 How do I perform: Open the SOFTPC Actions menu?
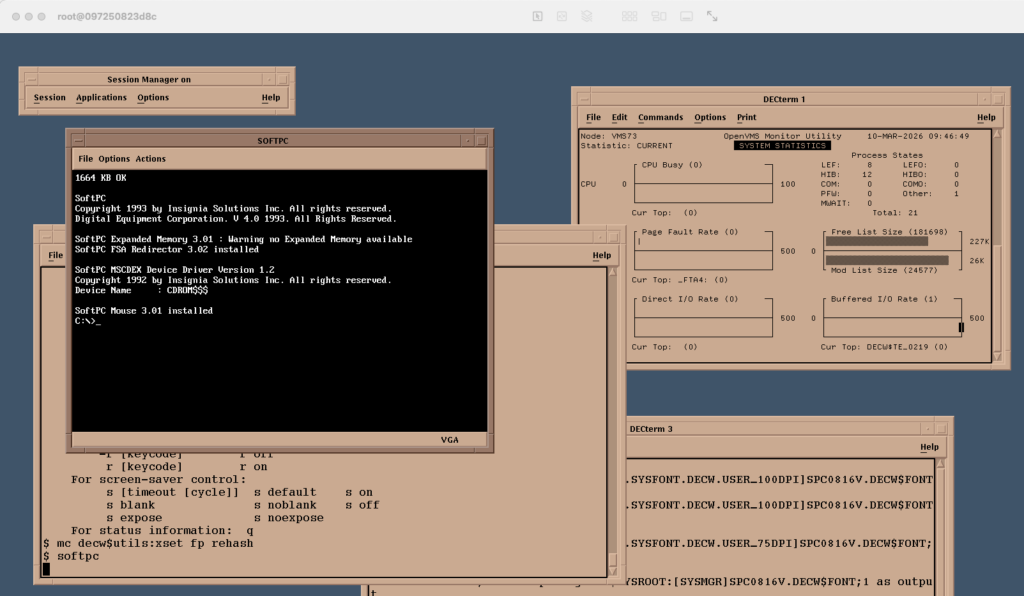[x=151, y=159]
